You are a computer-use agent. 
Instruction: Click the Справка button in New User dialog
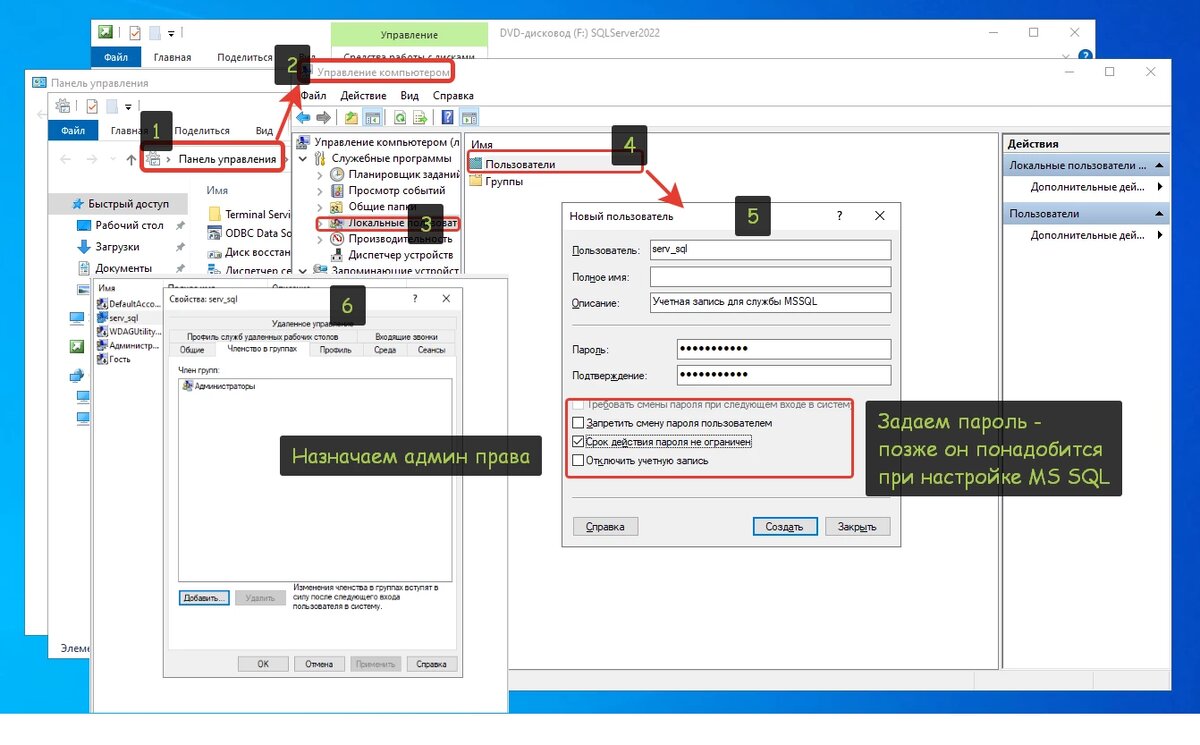(x=605, y=527)
